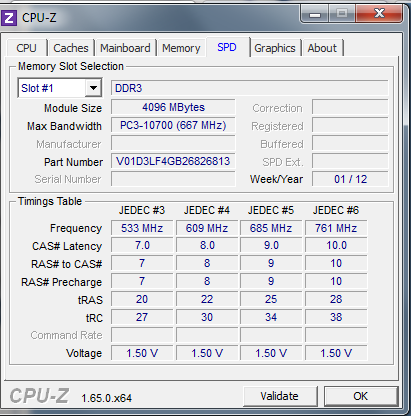
Task: Click tRC value 27
Action: click(x=142, y=317)
